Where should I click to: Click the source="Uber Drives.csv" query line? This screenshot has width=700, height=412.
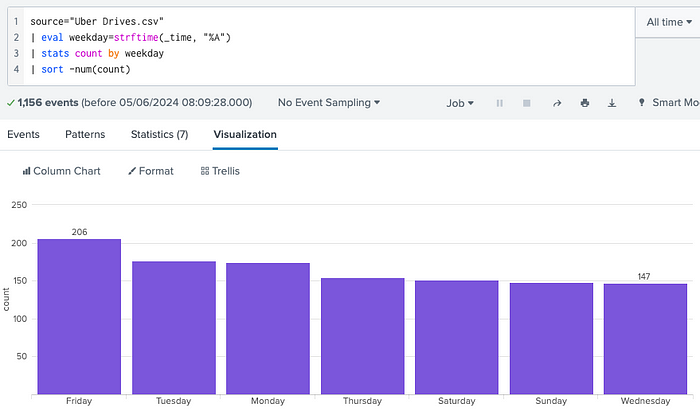(x=97, y=21)
